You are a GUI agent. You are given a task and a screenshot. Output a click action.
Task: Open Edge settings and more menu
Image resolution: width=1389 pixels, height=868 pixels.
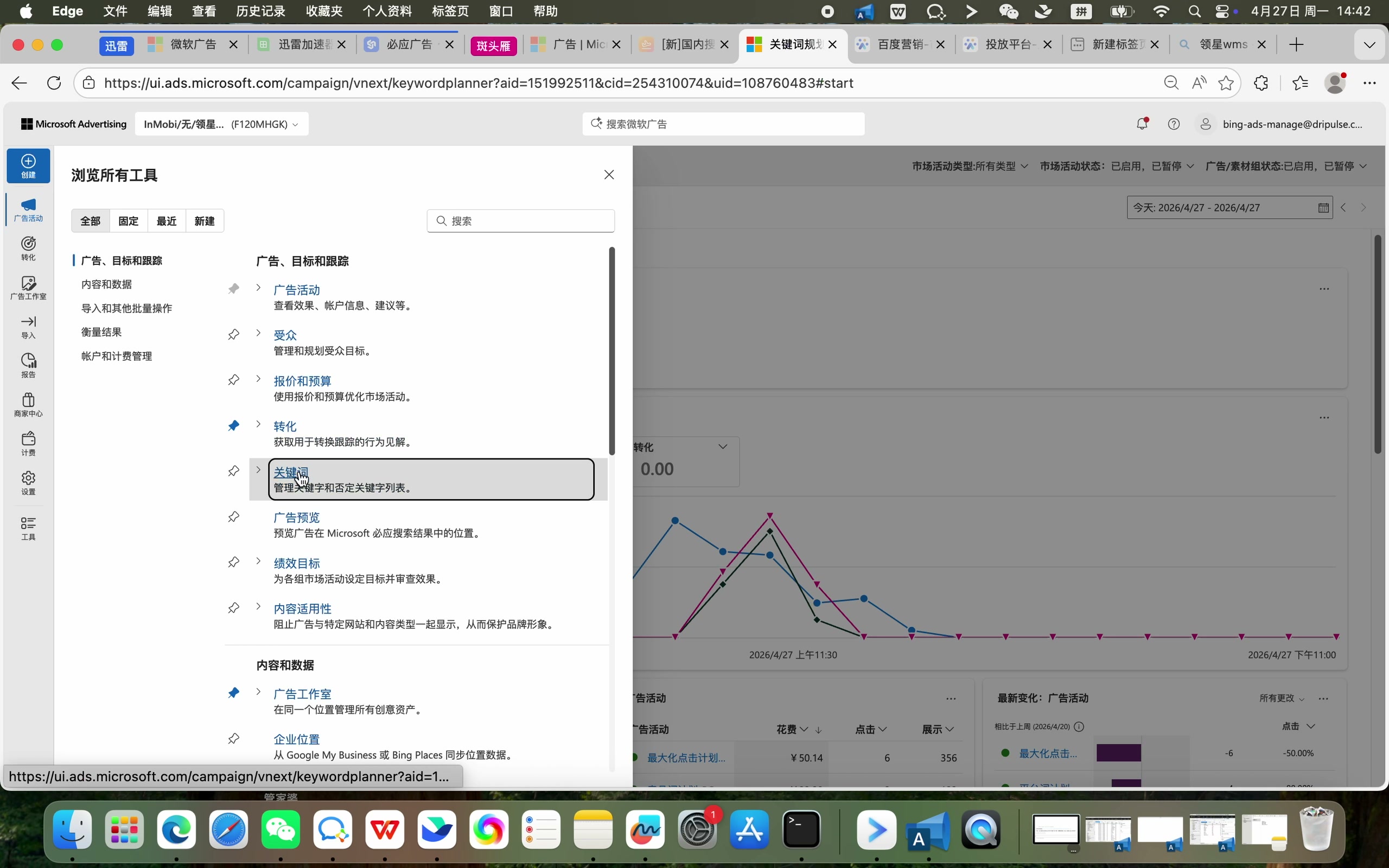tap(1369, 82)
